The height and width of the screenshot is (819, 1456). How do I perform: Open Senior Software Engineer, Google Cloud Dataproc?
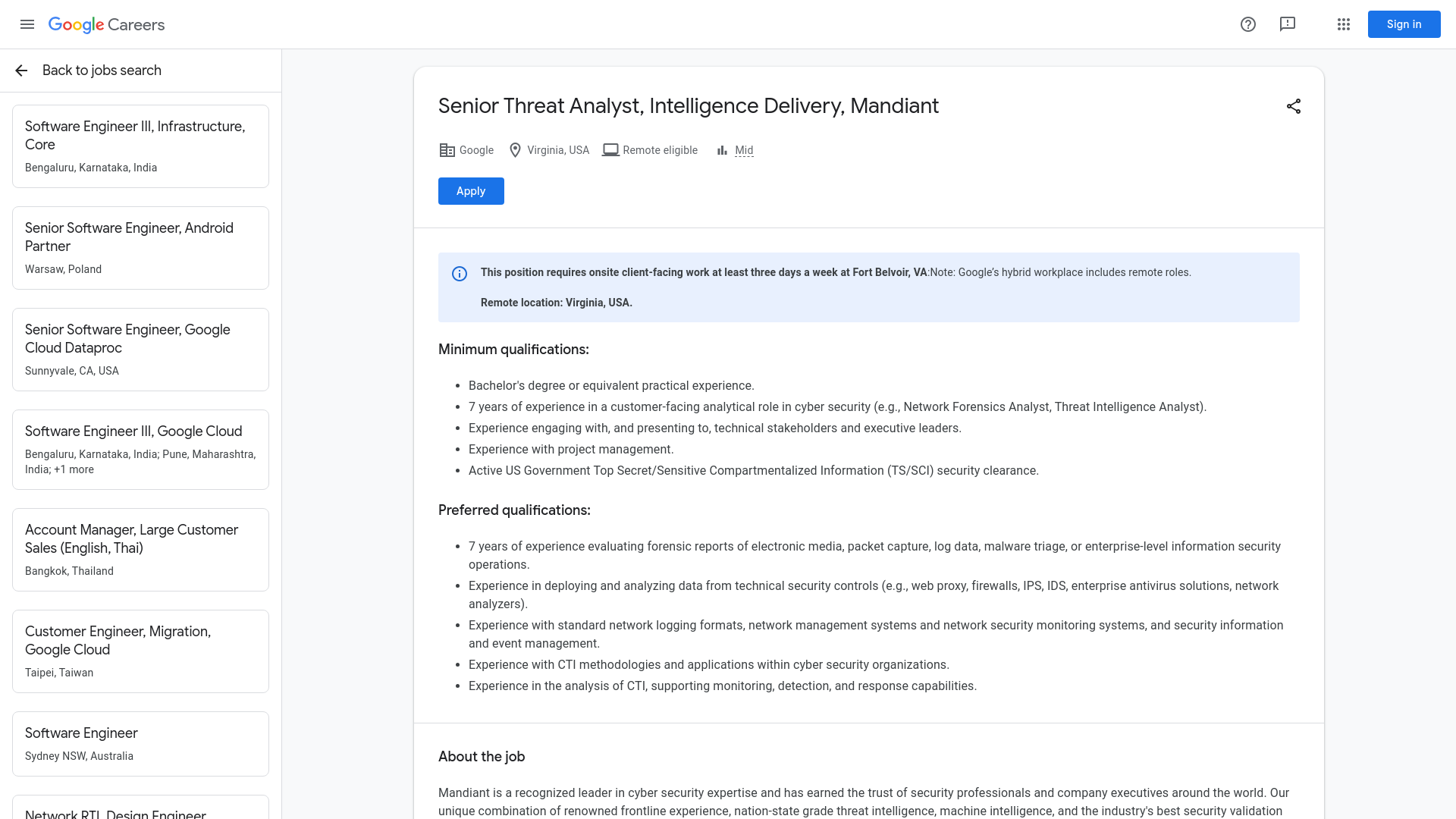[140, 350]
